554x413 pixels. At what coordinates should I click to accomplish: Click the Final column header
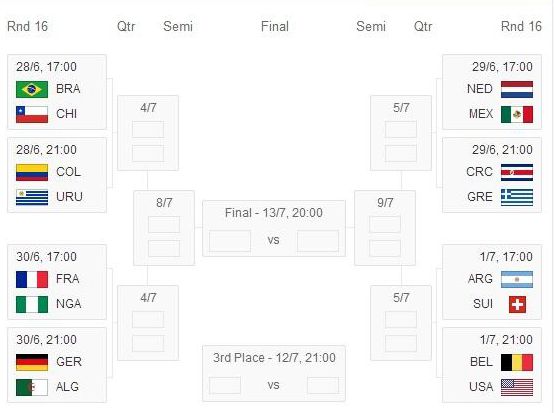275,26
